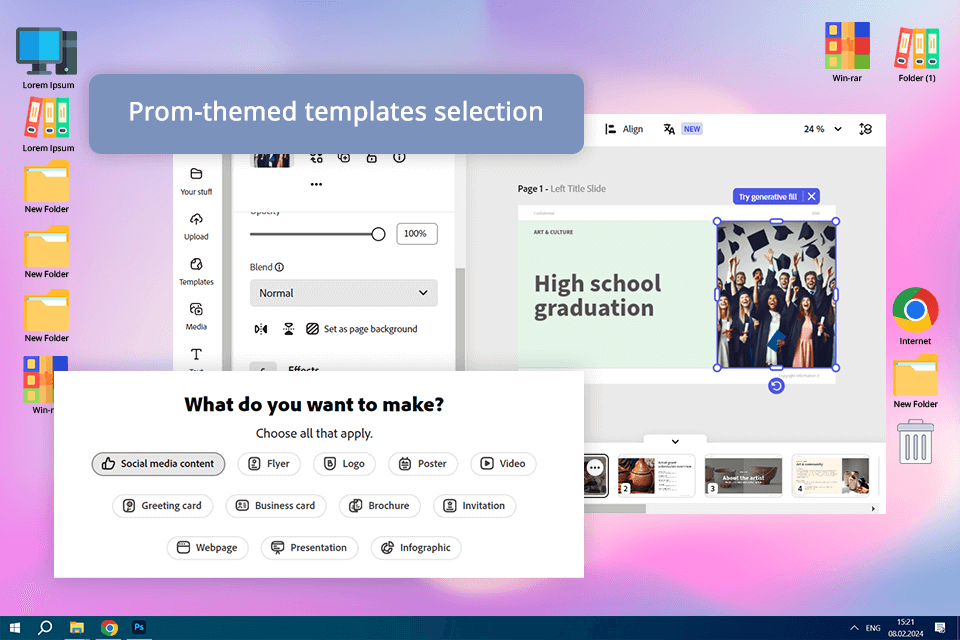Close the Try generative fill tooltip
960x640 pixels.
811,197
